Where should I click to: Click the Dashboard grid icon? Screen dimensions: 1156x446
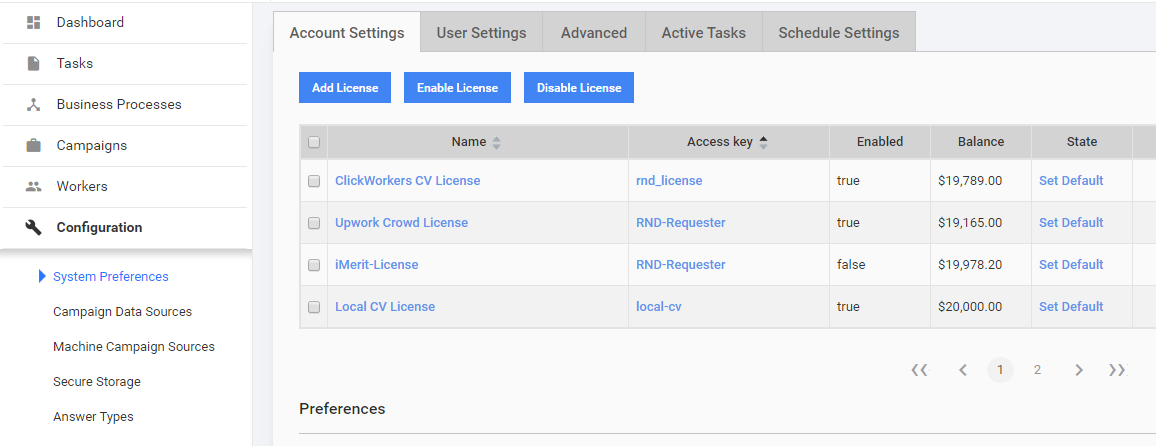(x=33, y=23)
